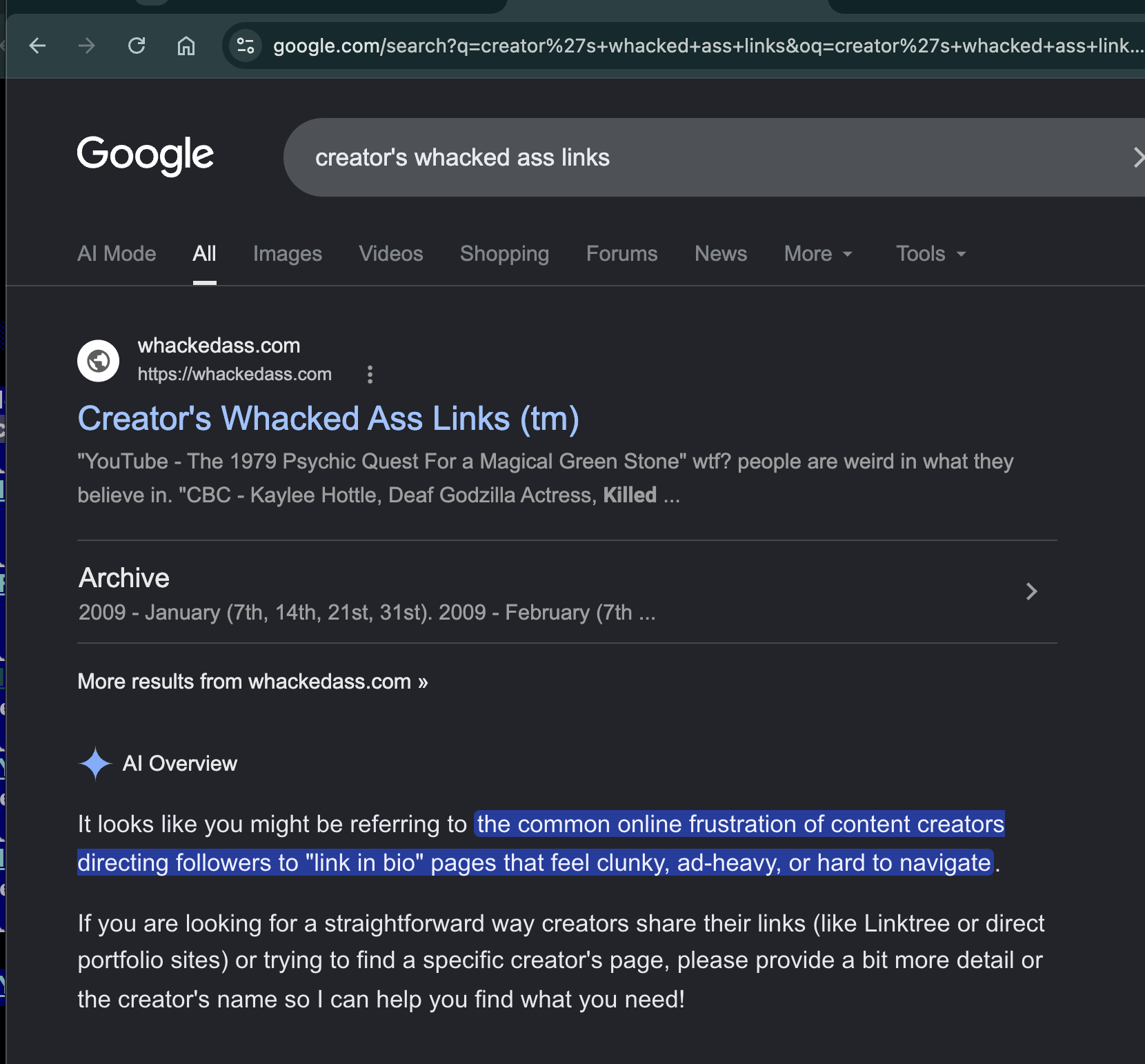
Task: Select the Forums search tab
Action: tap(622, 254)
